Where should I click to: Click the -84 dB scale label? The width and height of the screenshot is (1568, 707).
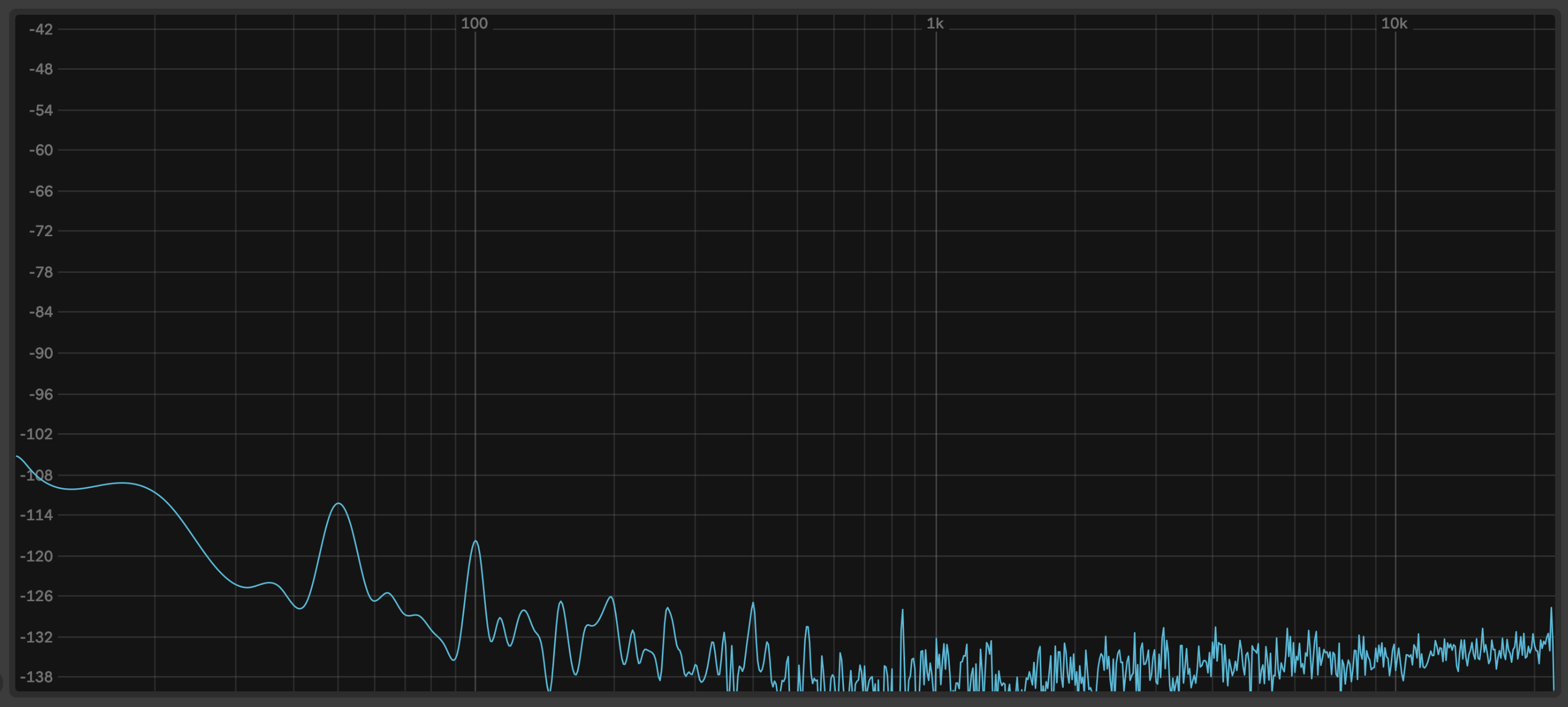pos(41,313)
